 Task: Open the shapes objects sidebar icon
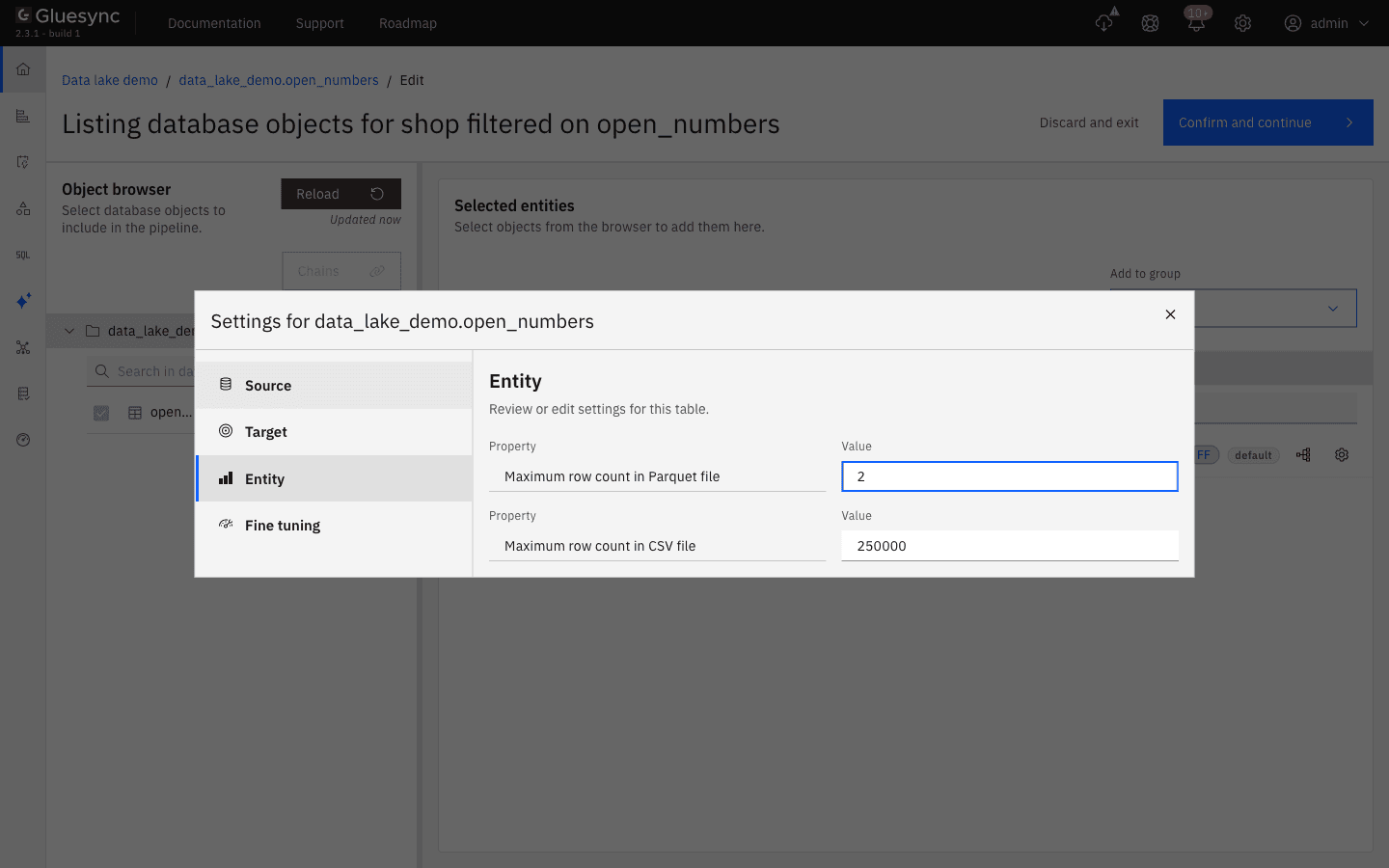pos(23,208)
